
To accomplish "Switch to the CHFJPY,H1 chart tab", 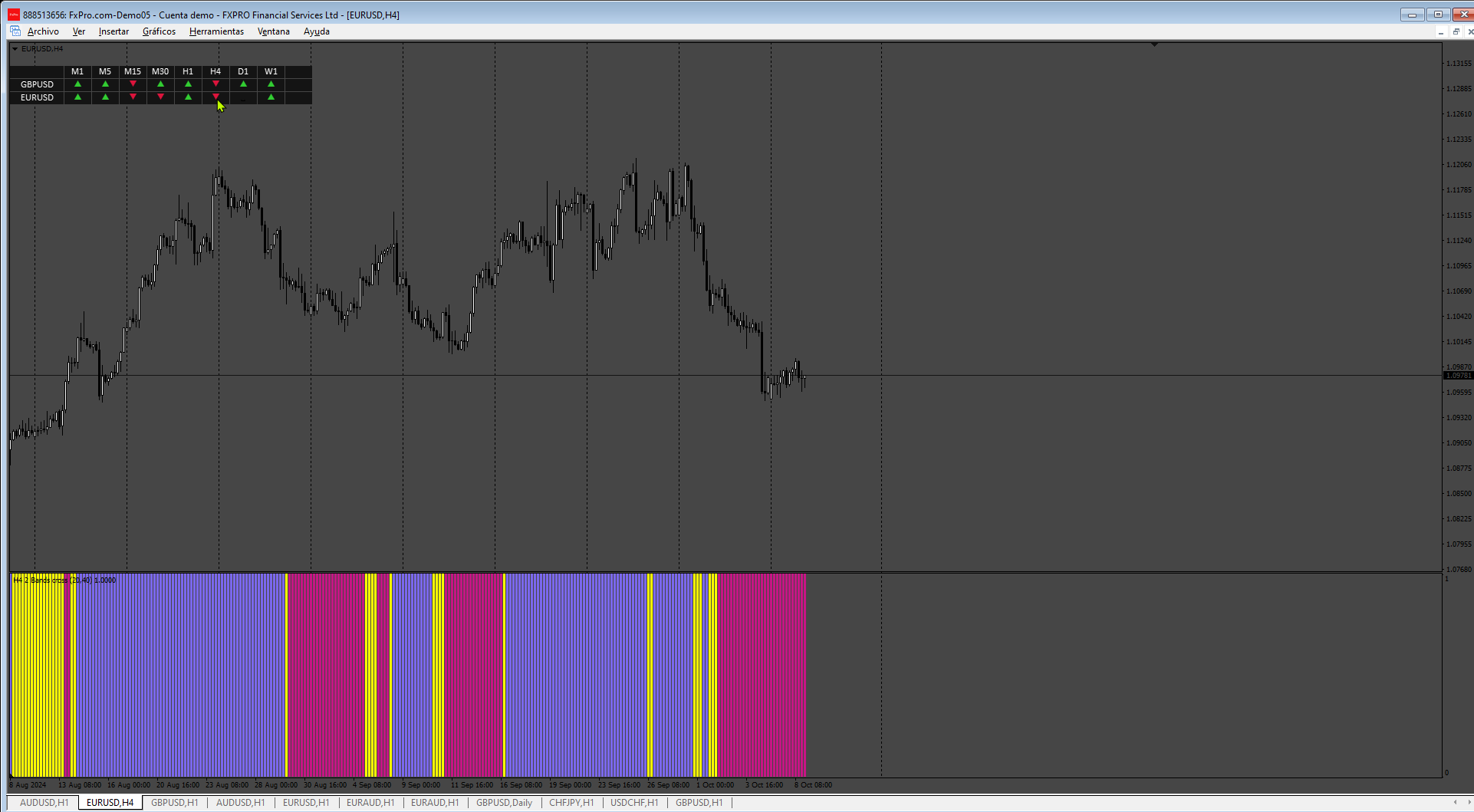I will (571, 803).
